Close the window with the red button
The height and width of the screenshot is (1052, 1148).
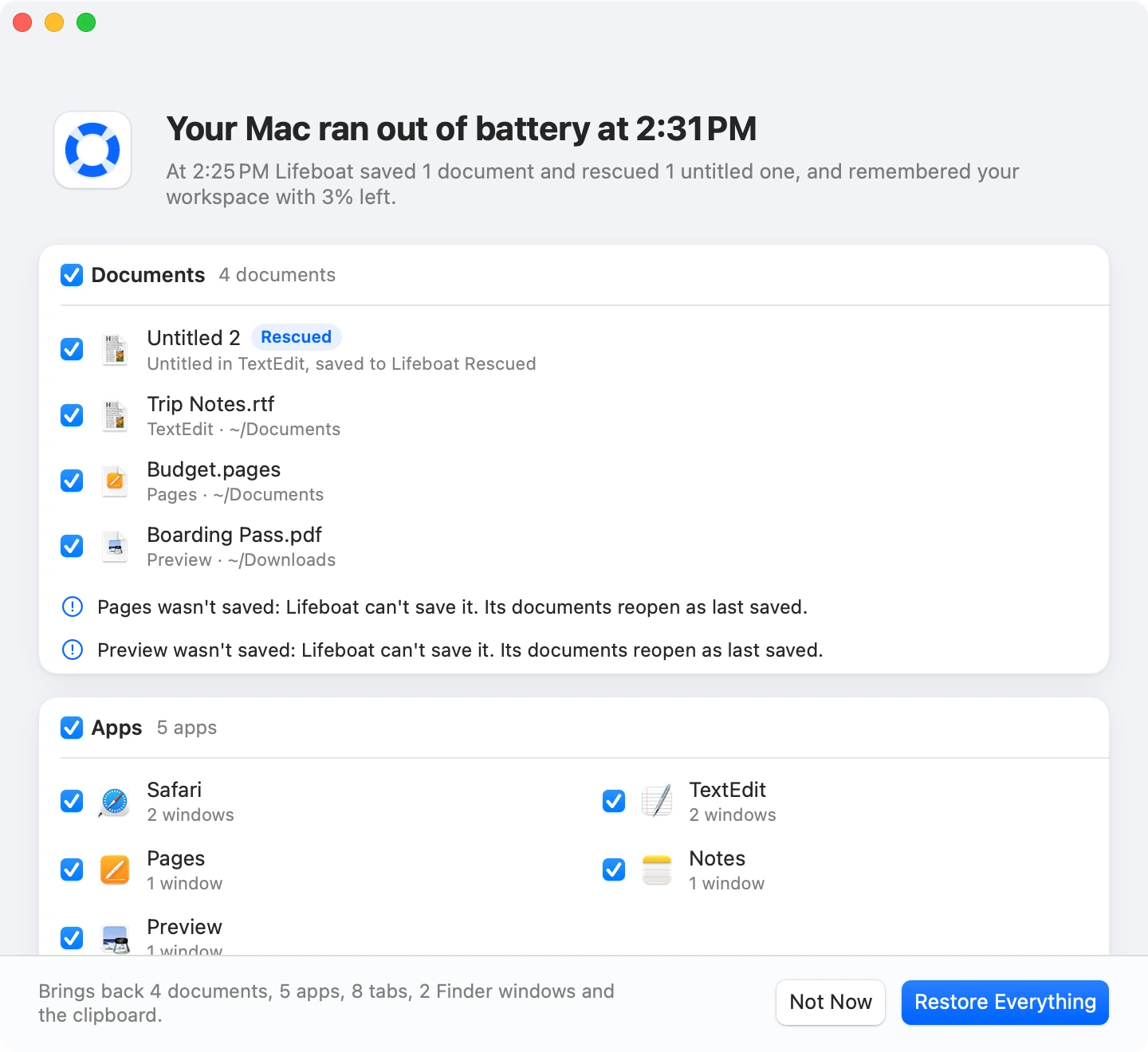point(22,22)
